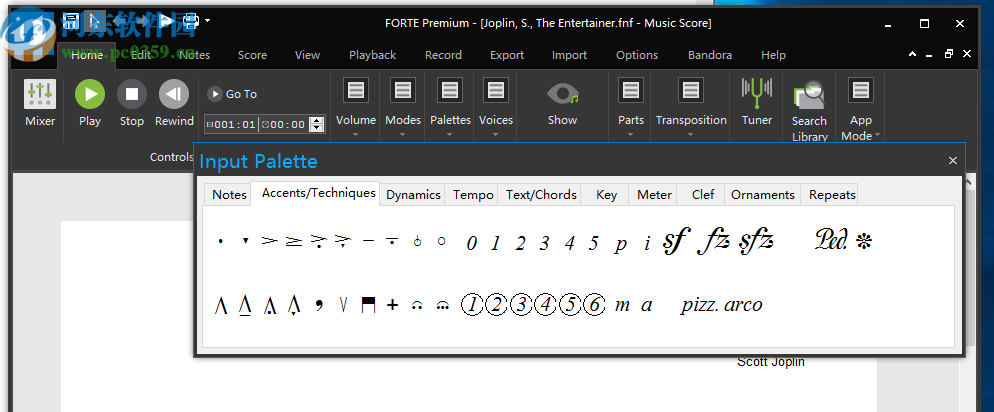Expand the Volume dropdown
This screenshot has width=994, height=412.
pyautogui.click(x=356, y=106)
